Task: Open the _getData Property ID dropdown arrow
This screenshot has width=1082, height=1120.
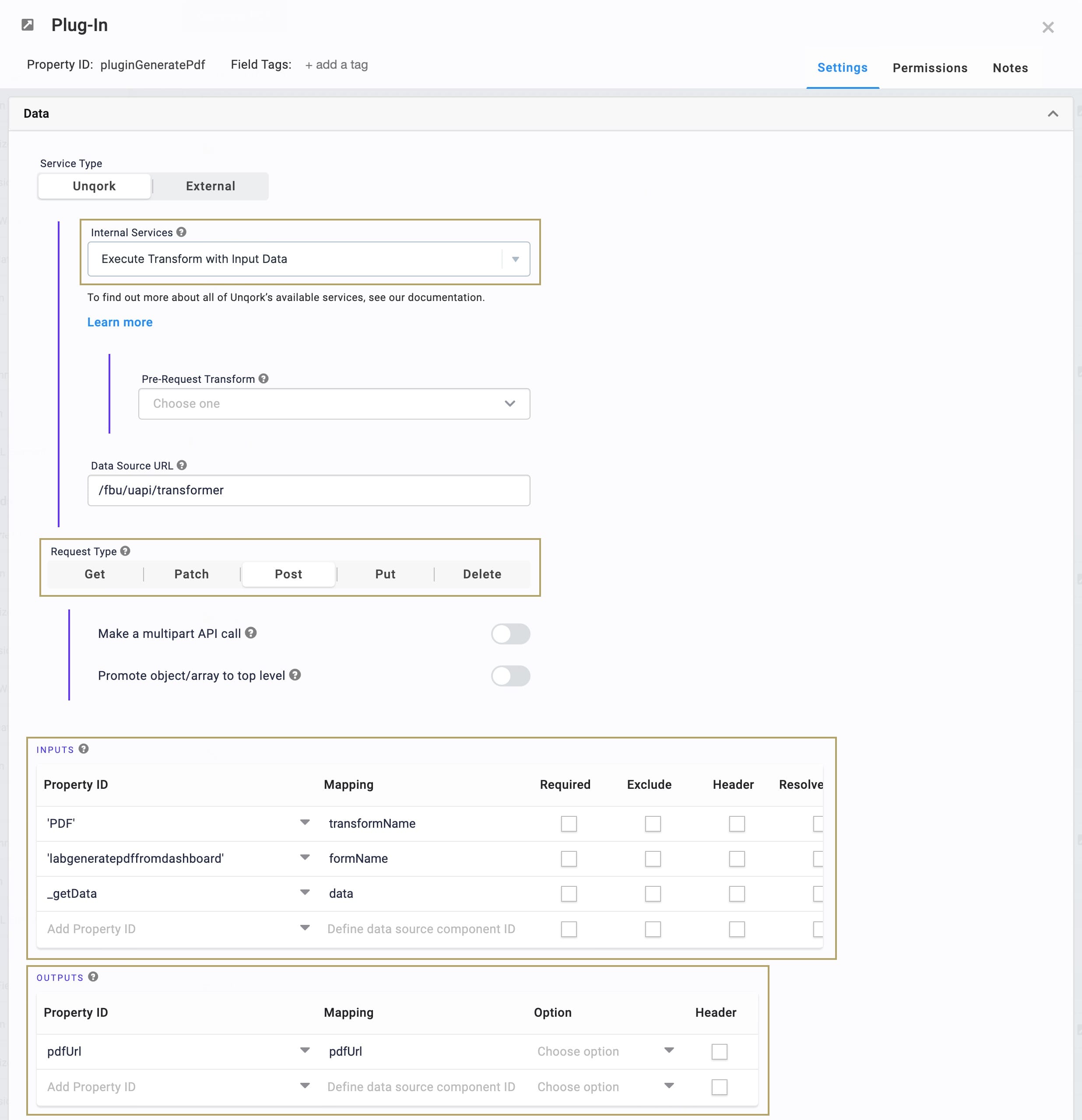Action: (x=305, y=892)
